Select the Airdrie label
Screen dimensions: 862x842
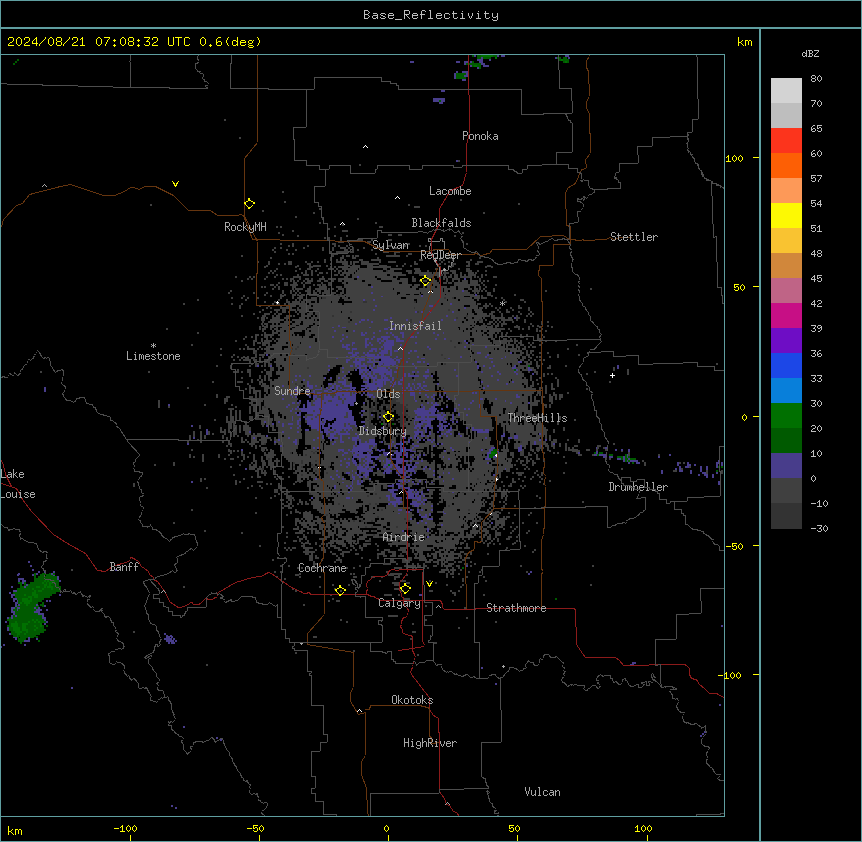pyautogui.click(x=404, y=537)
